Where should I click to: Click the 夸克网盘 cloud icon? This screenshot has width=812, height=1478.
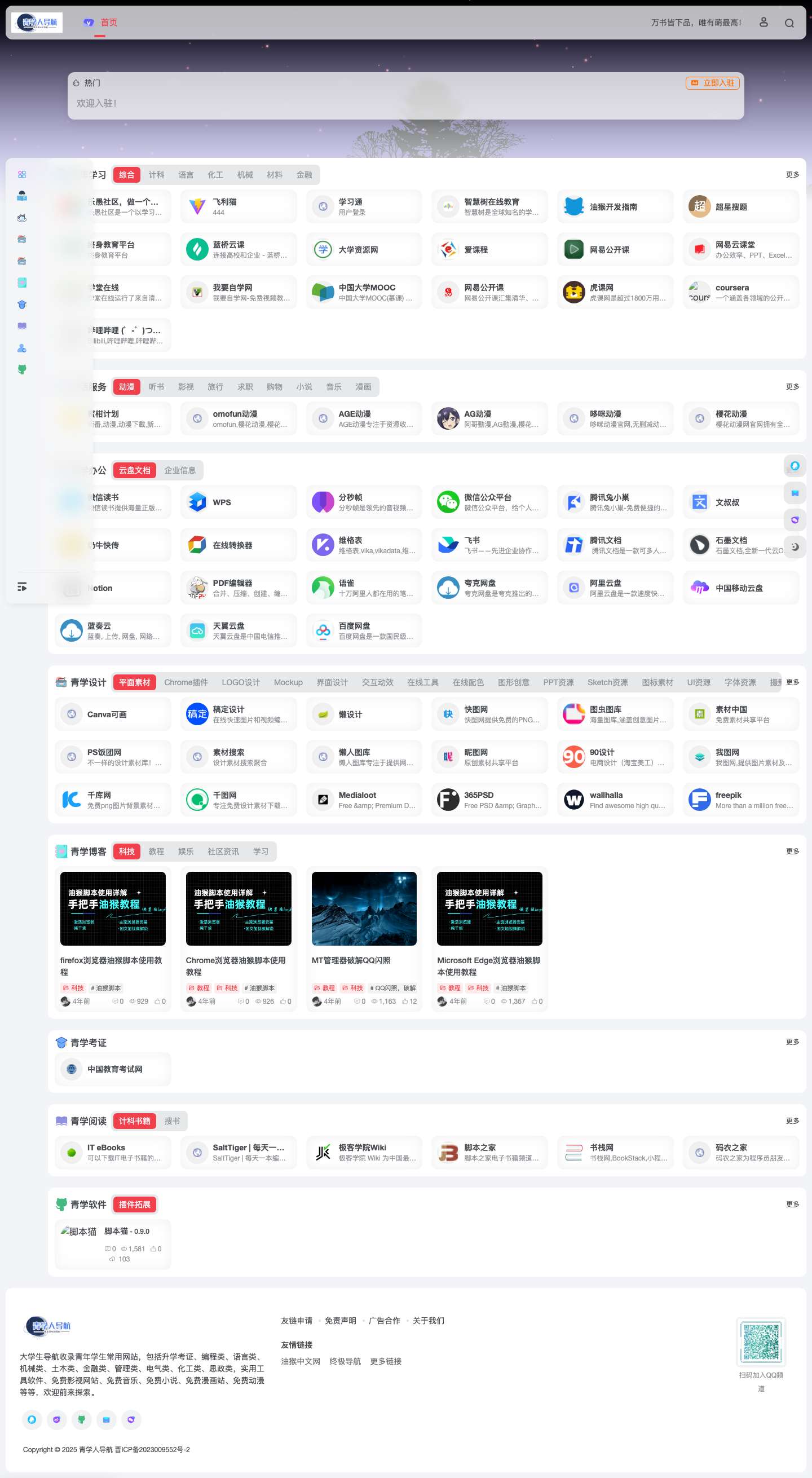click(448, 588)
